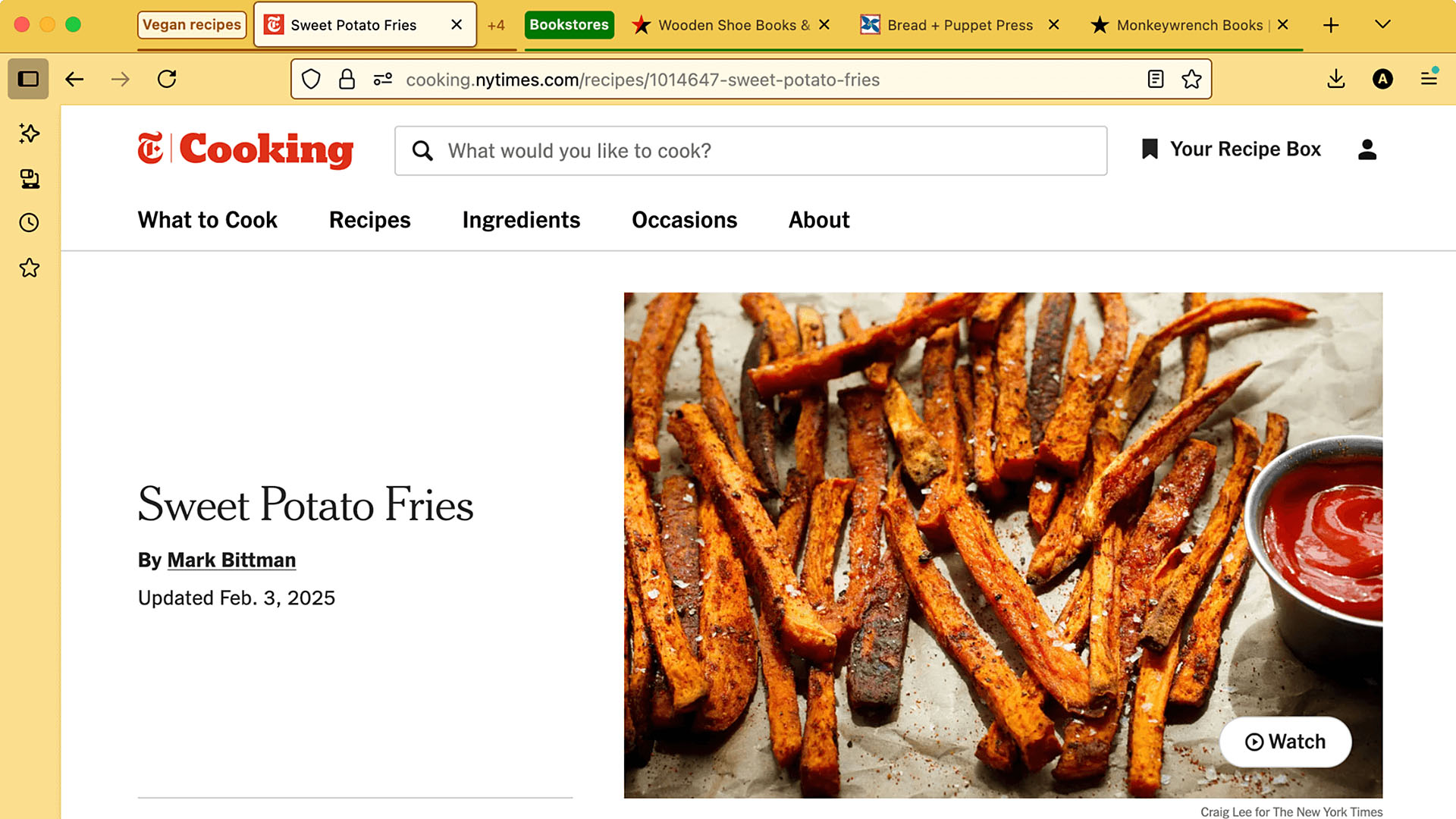Go back to previous page
The image size is (1456, 819).
[x=74, y=79]
